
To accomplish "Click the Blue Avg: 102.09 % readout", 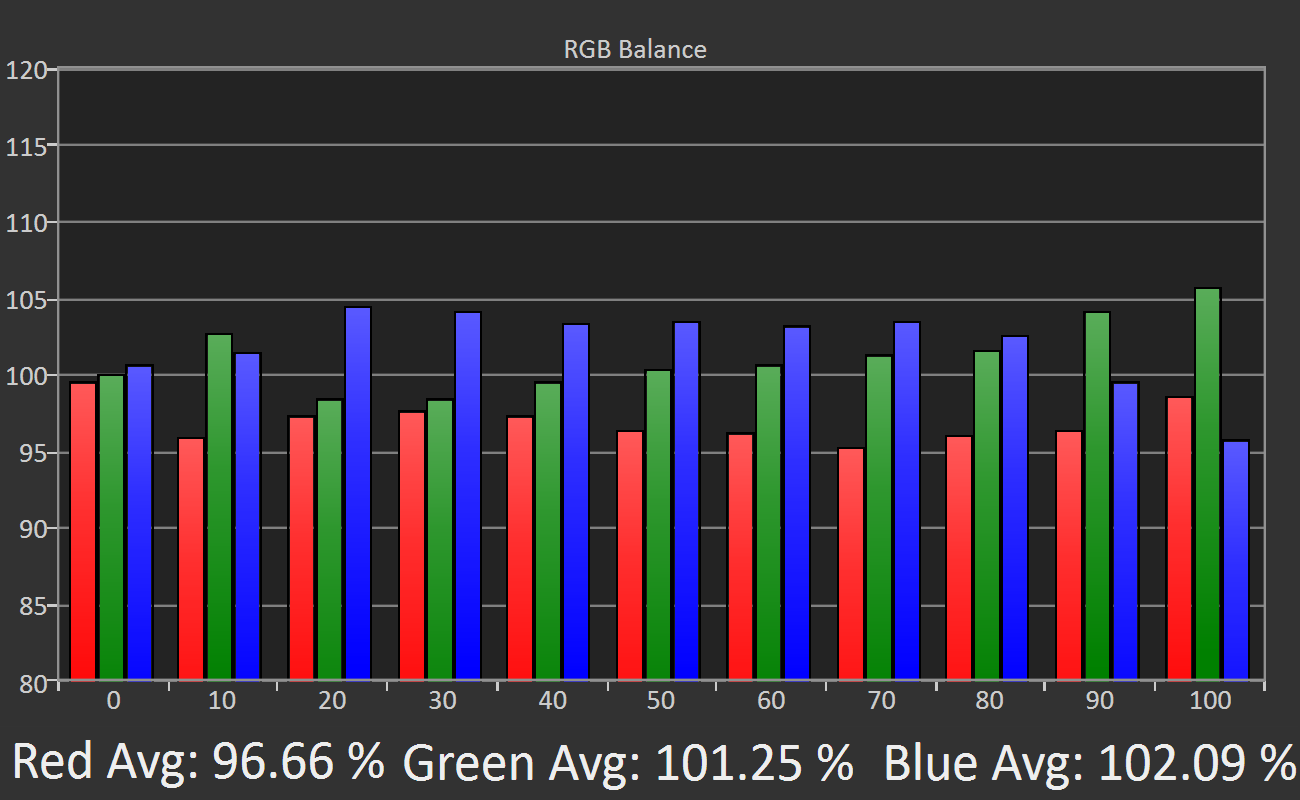I will click(x=1090, y=762).
